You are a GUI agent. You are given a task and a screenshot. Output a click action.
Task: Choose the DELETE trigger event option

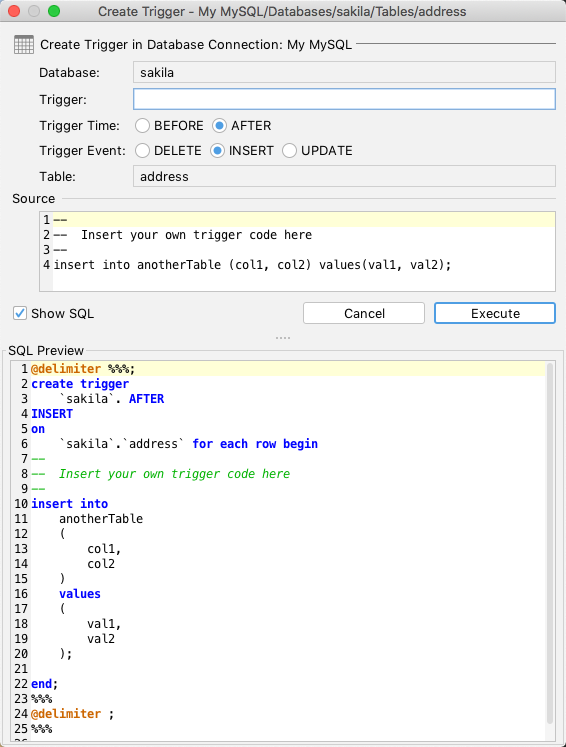[x=142, y=151]
